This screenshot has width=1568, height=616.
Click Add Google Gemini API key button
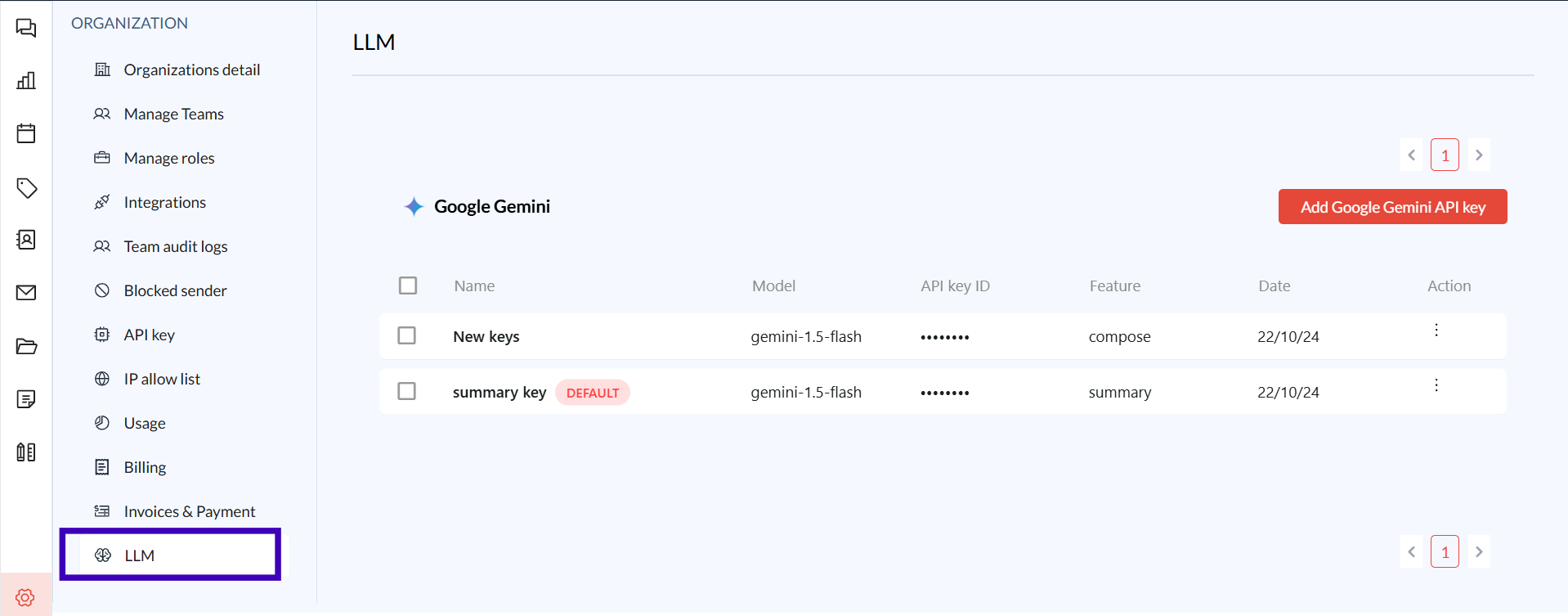pos(1392,207)
